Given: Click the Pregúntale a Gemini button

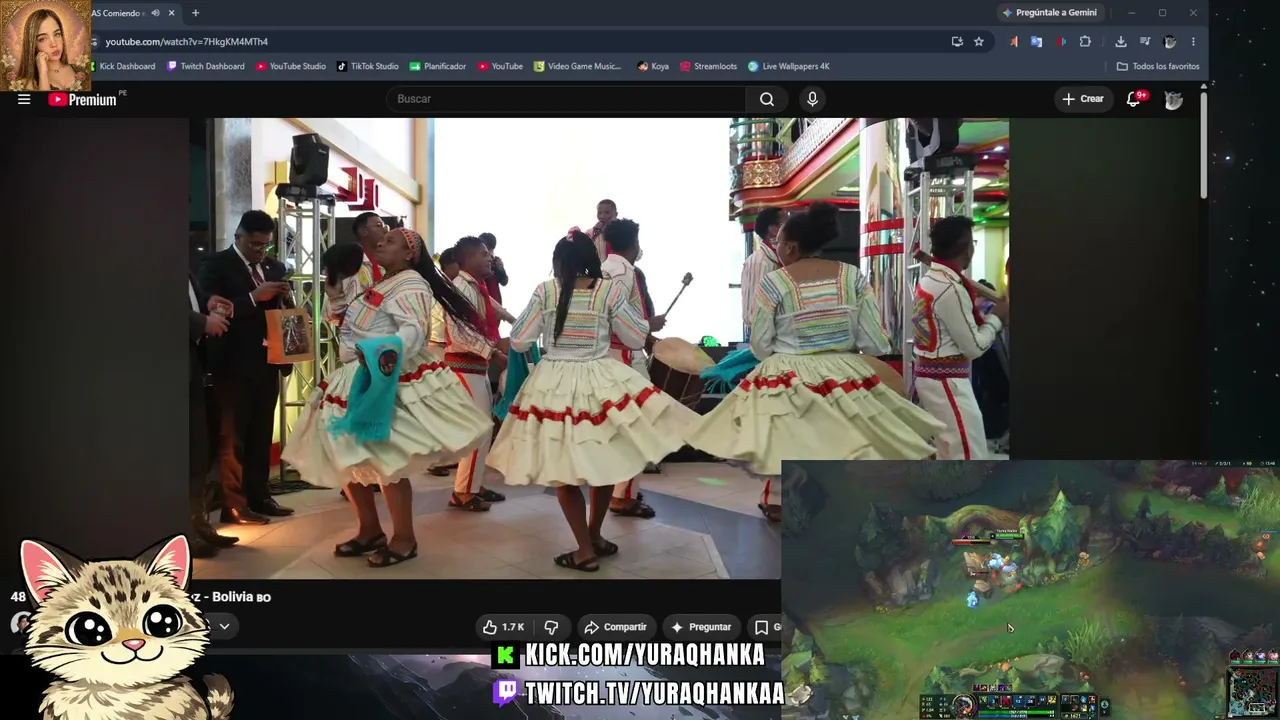Looking at the screenshot, I should pos(1049,13).
